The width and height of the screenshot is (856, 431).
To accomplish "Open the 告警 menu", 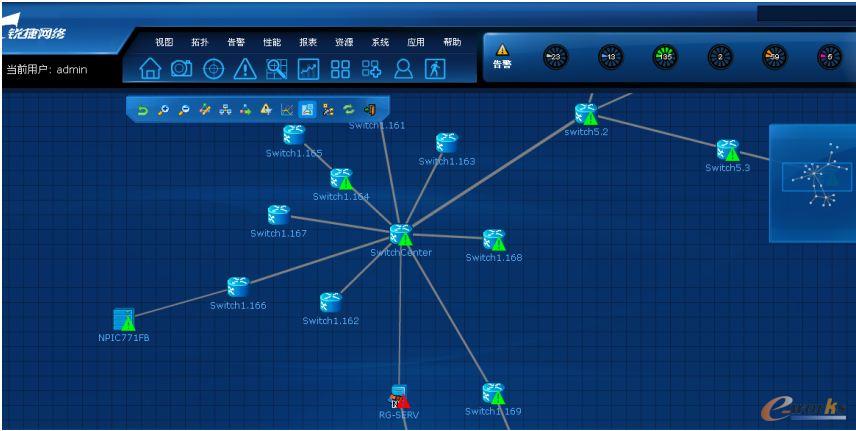I will click(236, 42).
